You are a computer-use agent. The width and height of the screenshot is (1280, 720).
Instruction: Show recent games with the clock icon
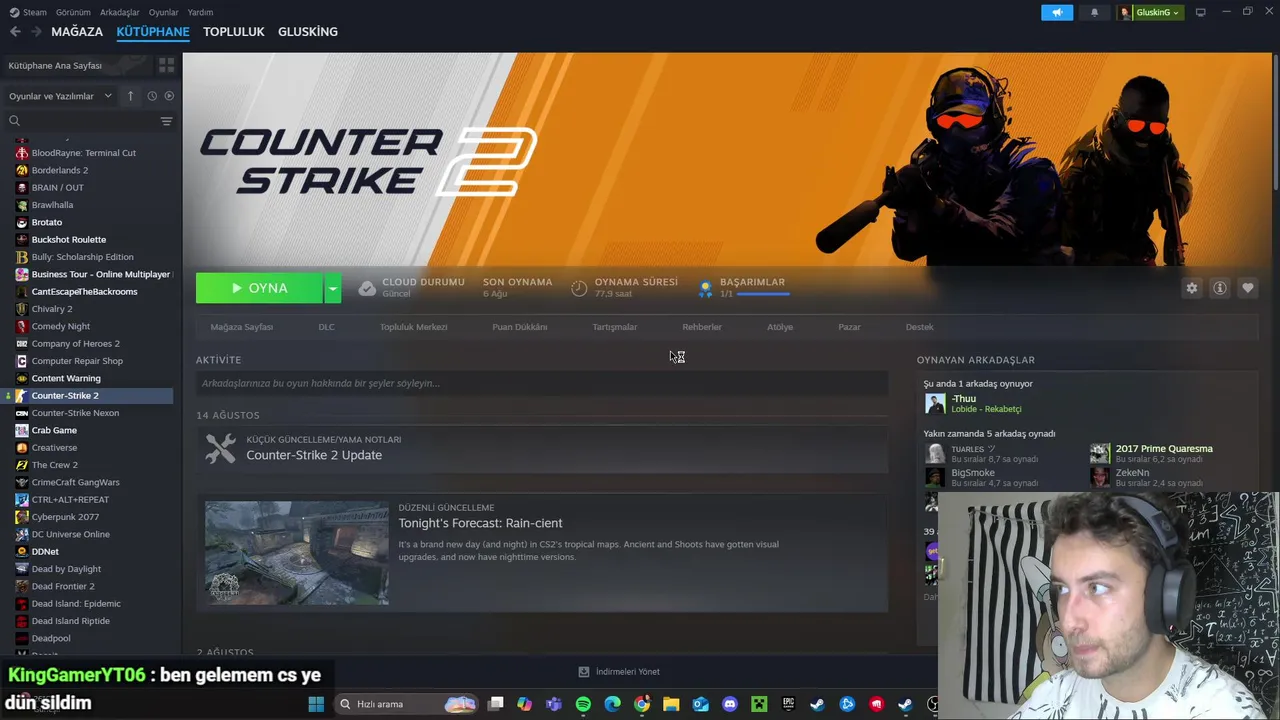(x=152, y=96)
